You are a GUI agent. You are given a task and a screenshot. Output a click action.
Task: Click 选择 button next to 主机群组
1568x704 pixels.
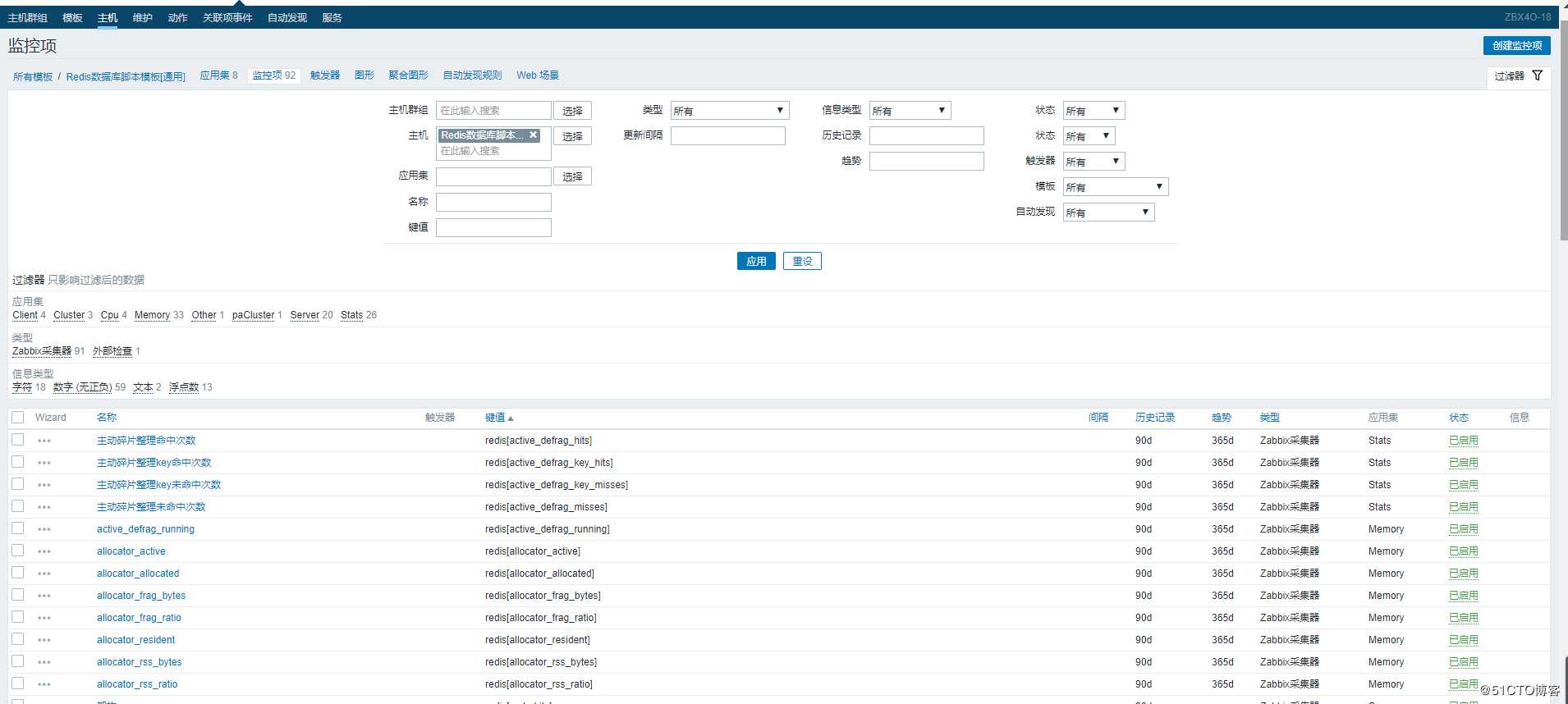(572, 111)
